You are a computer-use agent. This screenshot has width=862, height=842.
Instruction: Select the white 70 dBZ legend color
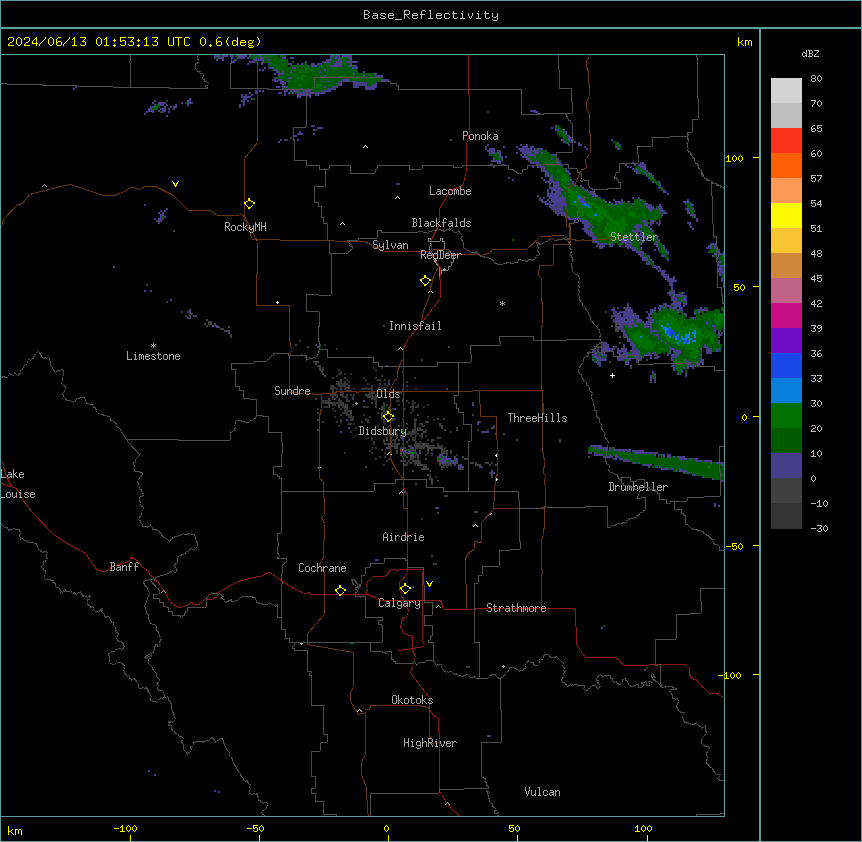[786, 90]
